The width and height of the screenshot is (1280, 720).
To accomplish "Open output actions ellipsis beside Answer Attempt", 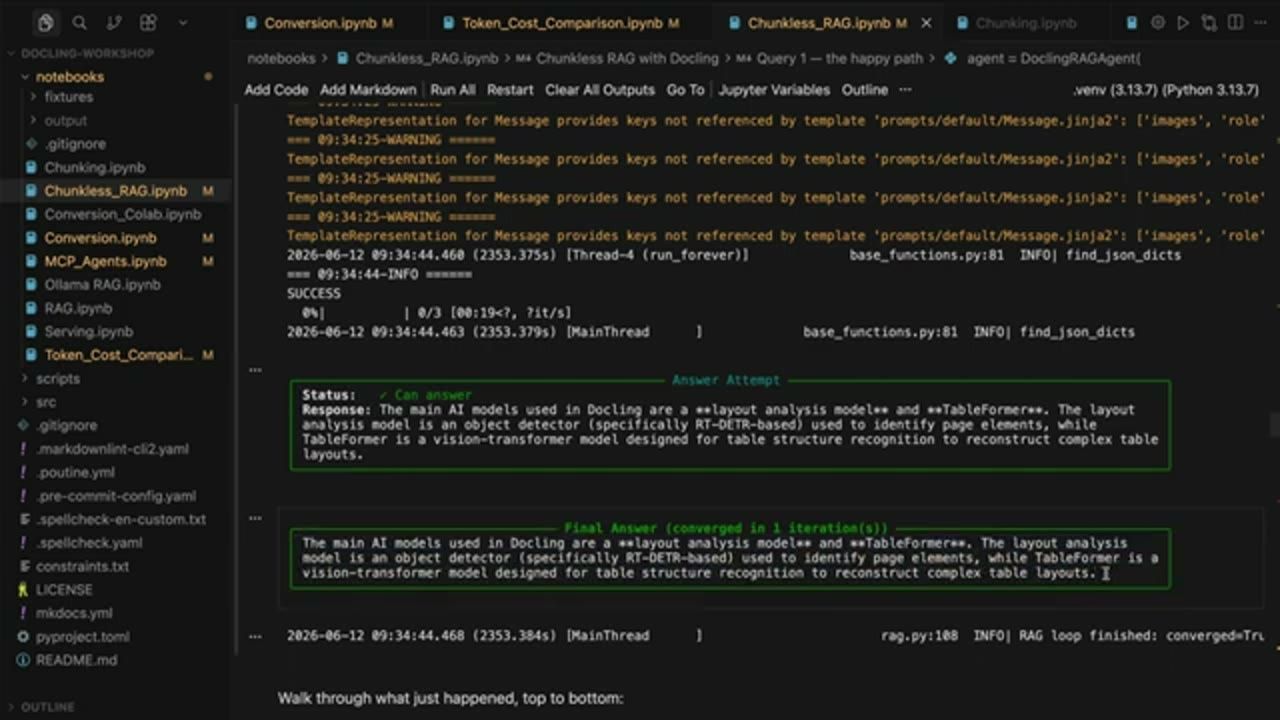I will tap(255, 370).
